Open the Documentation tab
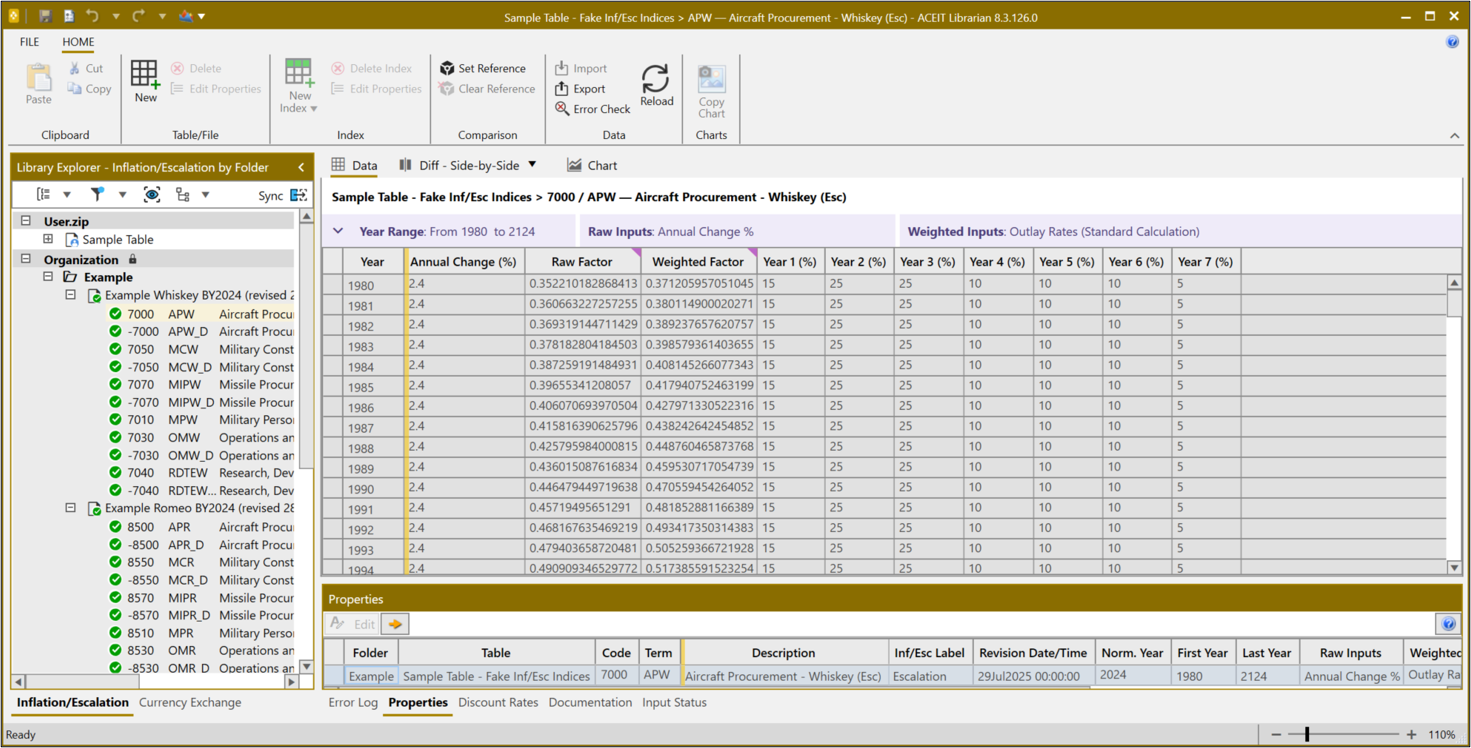Viewport: 1471px width, 748px height. click(590, 702)
